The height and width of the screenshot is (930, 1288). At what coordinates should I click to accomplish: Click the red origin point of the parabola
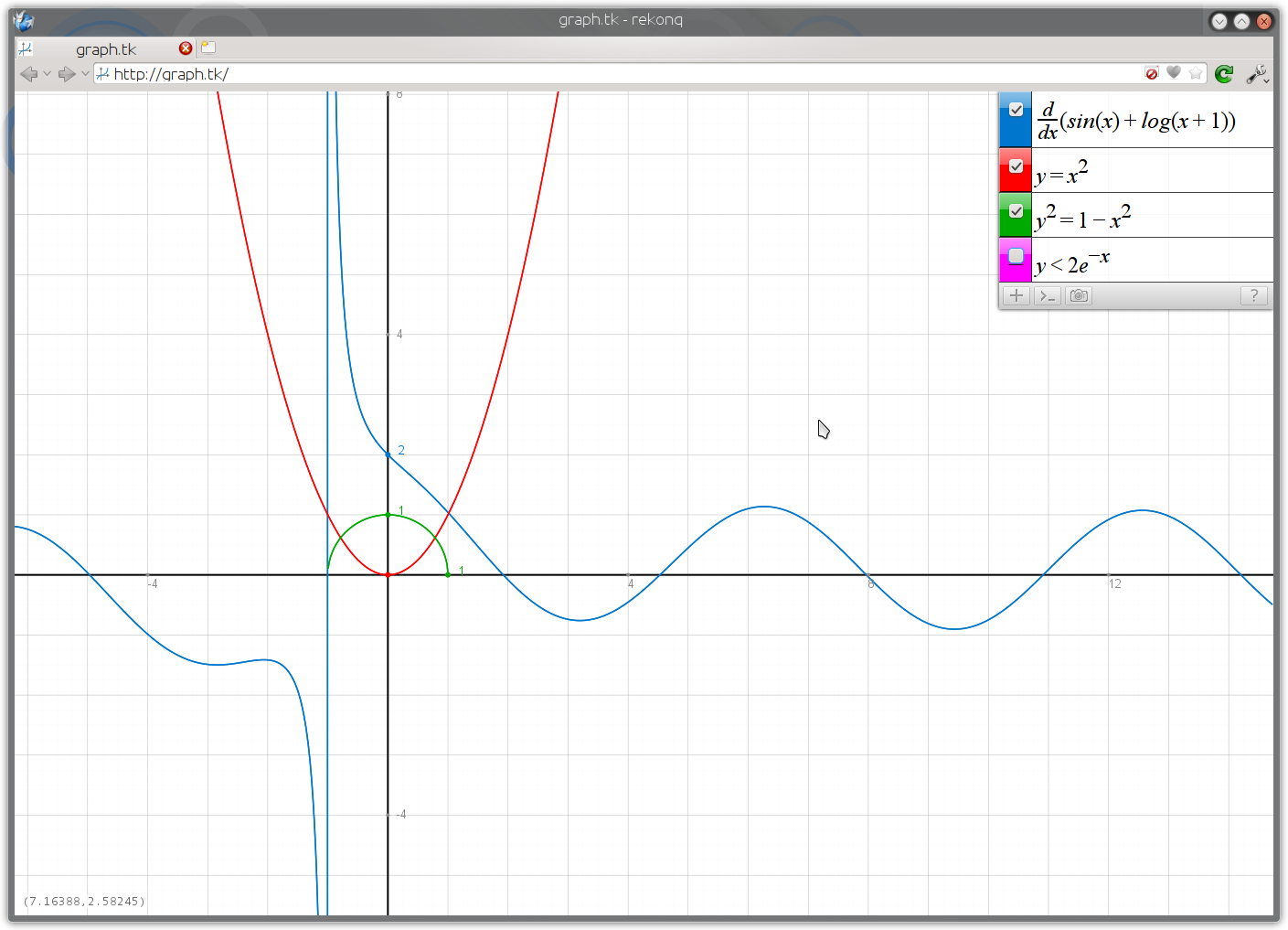pos(388,574)
